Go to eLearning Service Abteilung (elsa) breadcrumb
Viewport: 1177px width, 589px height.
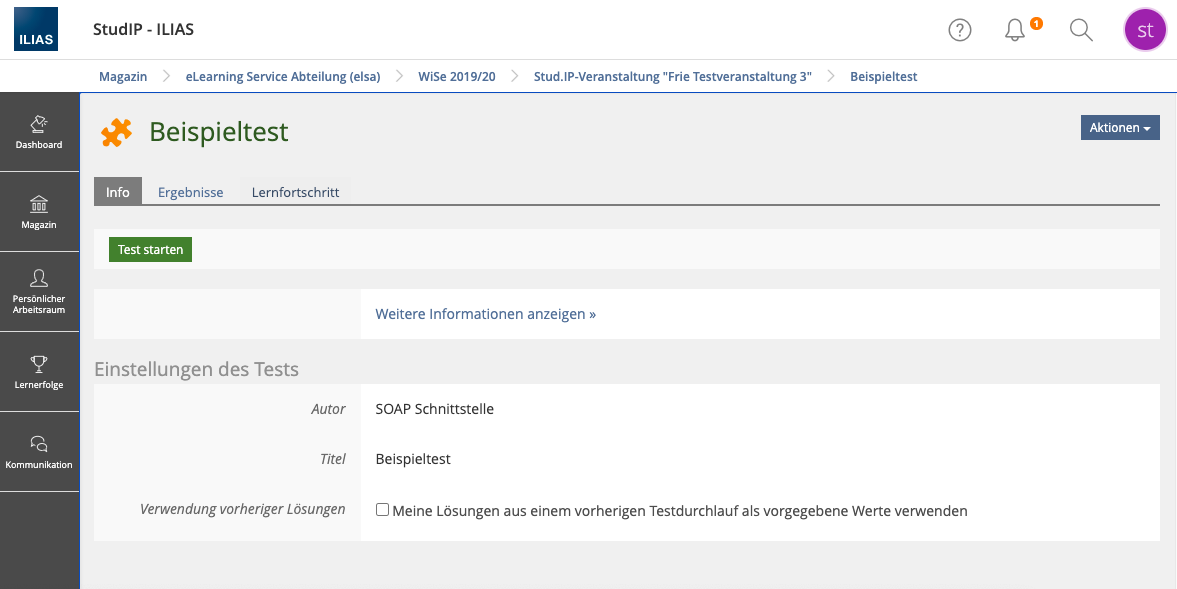click(283, 76)
